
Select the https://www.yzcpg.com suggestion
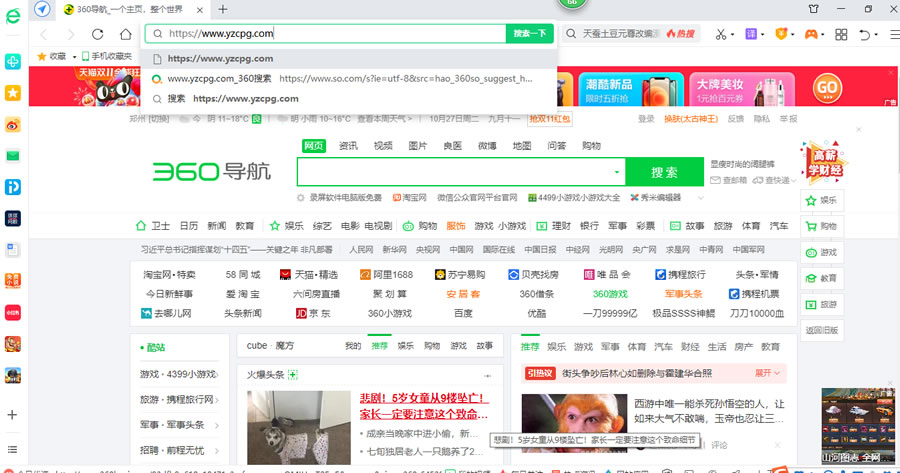click(x=349, y=59)
